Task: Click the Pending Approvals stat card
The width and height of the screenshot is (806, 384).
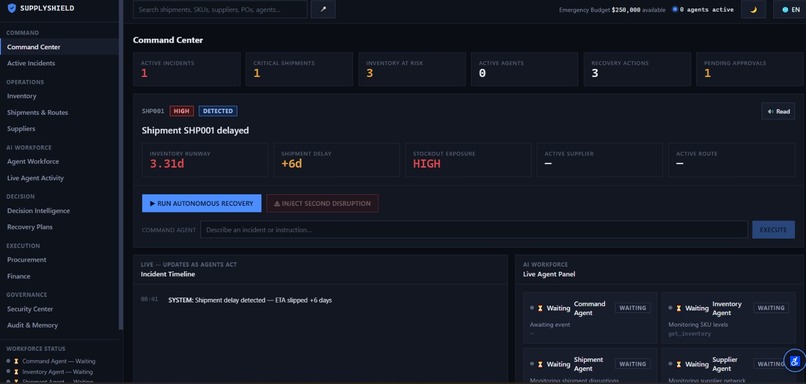Action: click(749, 69)
